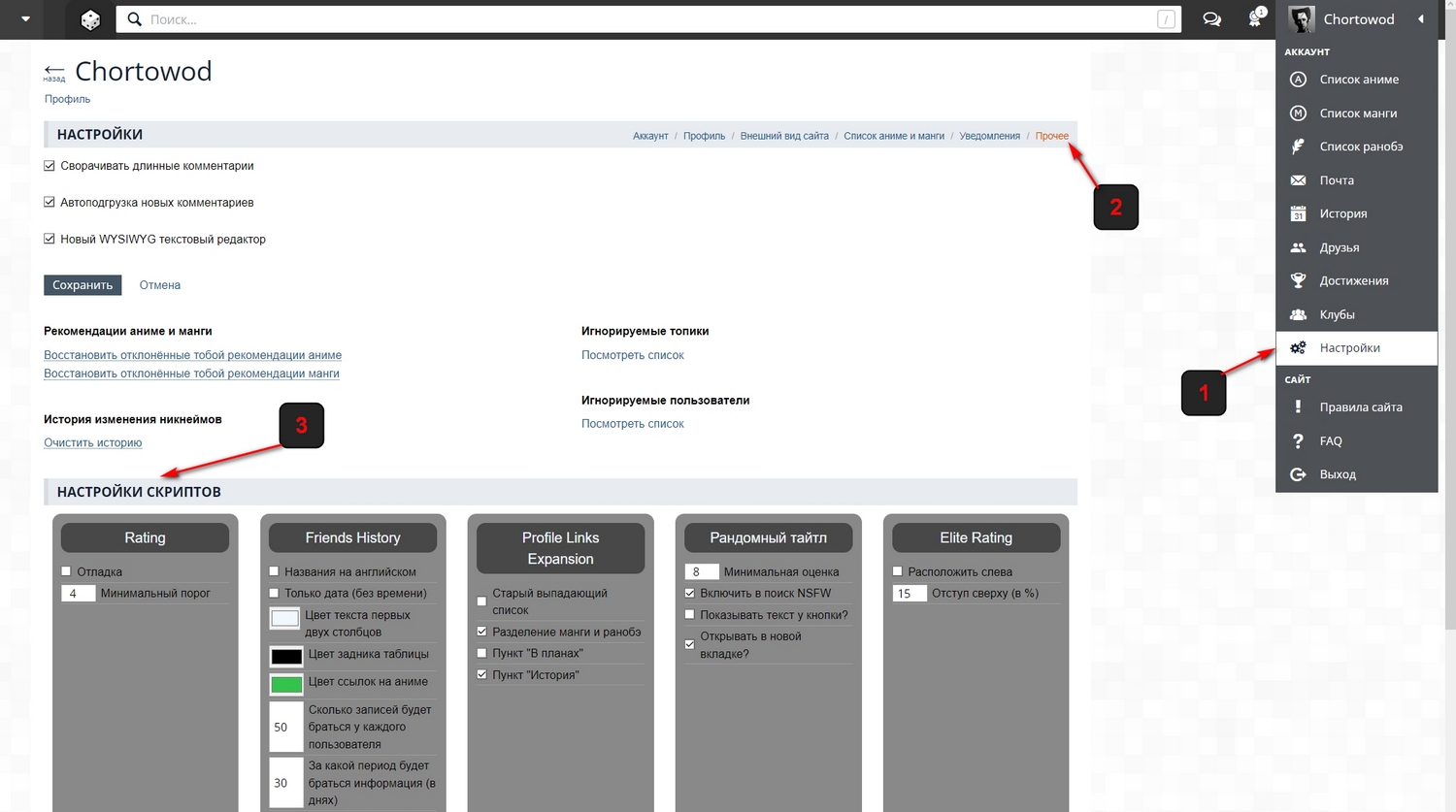Enable Отладка in the Rating script panel

coord(66,571)
